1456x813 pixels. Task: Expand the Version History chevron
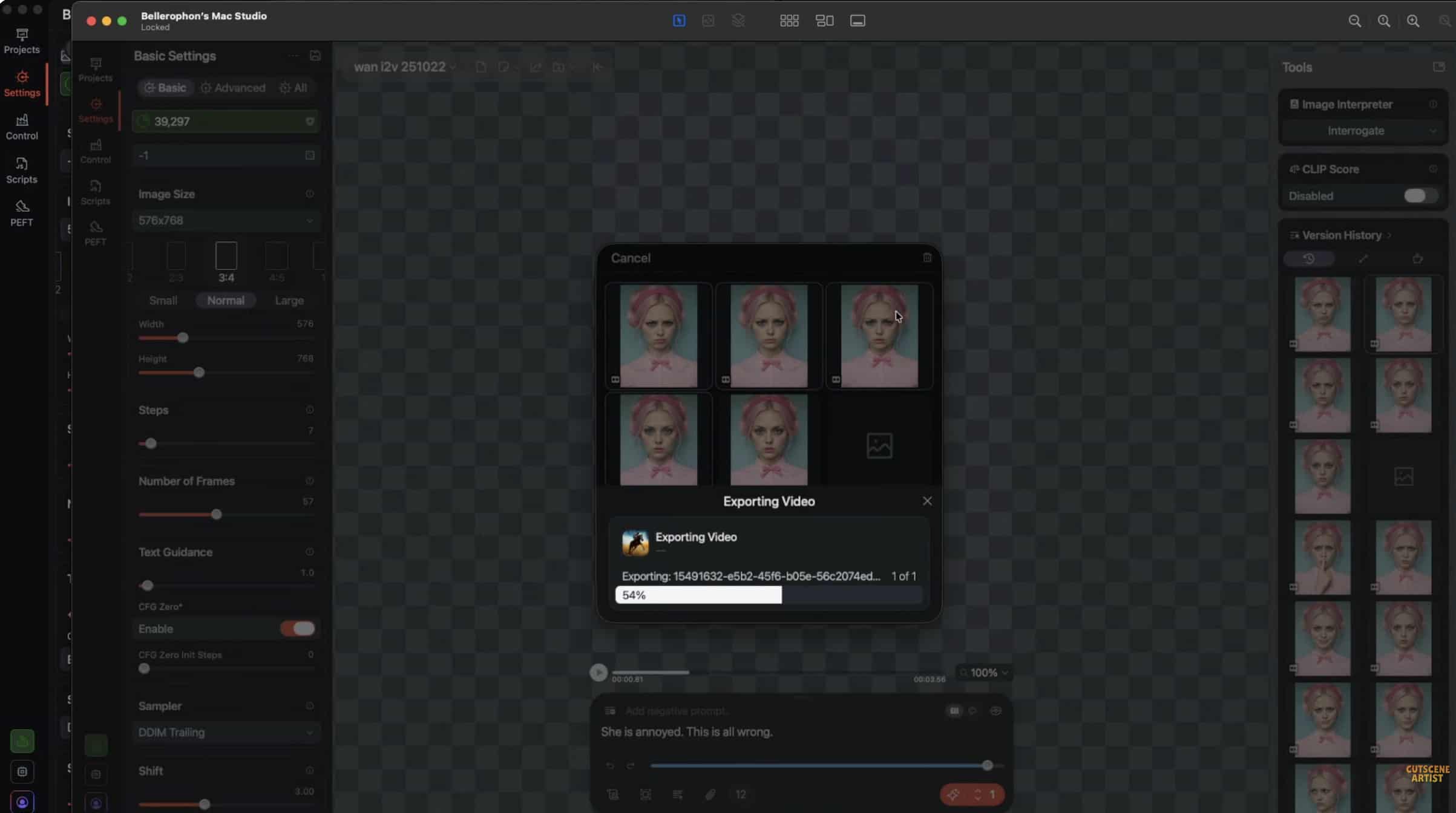1389,235
